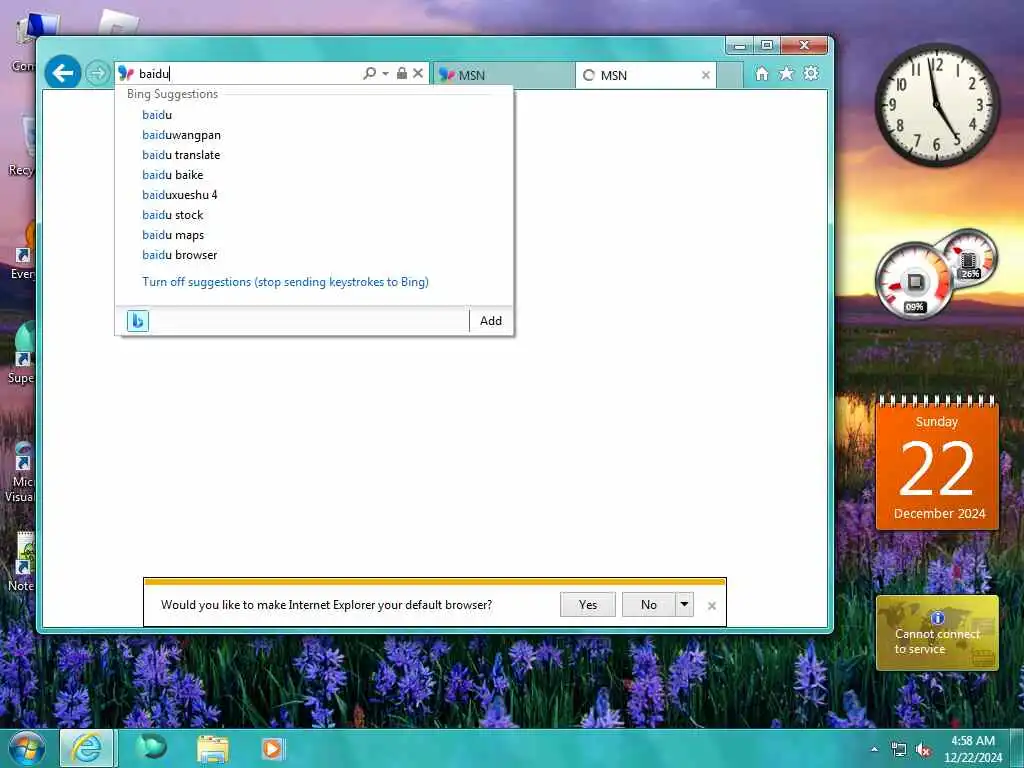Expand the address bar autocomplete dropdown arrow

click(385, 74)
